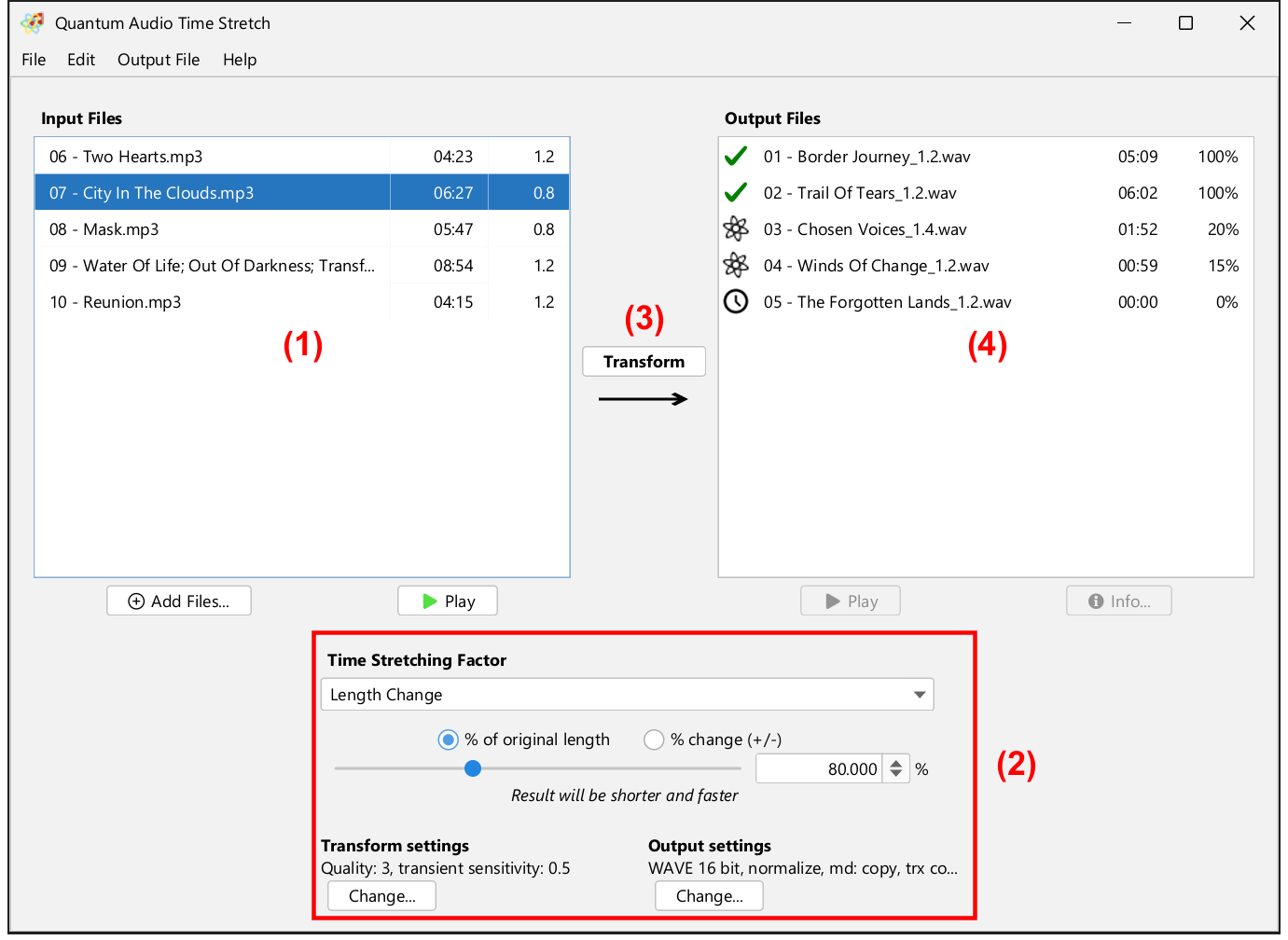Click the percent value spinner arrows
The image size is (1288, 940).
(x=895, y=769)
